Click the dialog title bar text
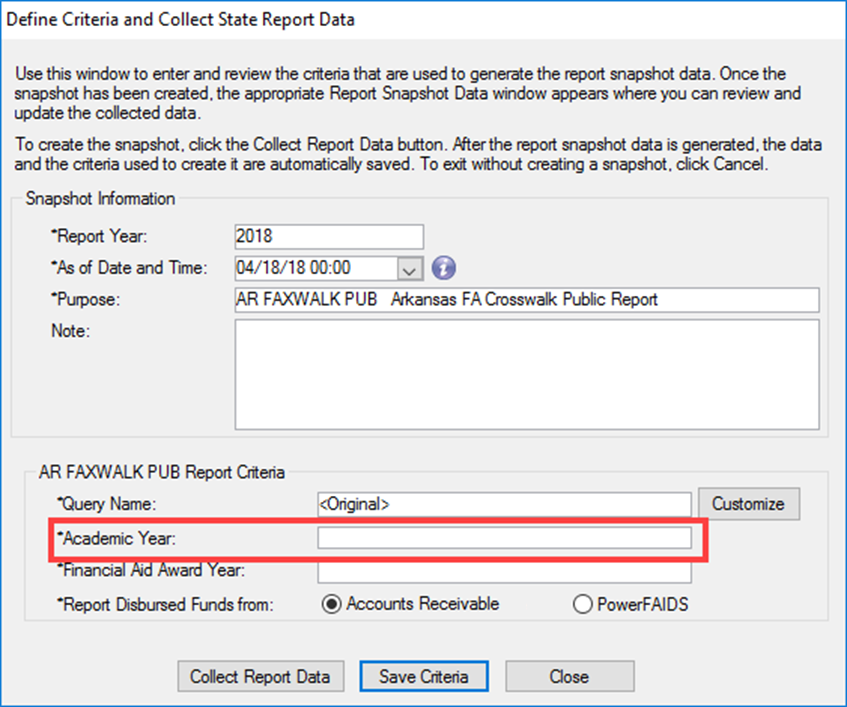The height and width of the screenshot is (707, 847). point(180,19)
